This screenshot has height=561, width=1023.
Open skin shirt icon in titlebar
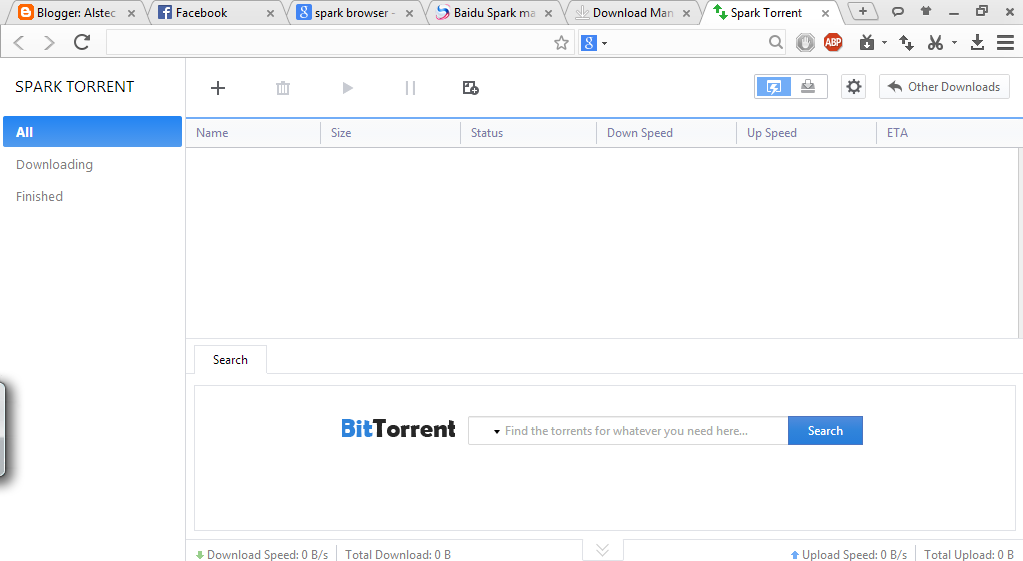pyautogui.click(x=926, y=11)
